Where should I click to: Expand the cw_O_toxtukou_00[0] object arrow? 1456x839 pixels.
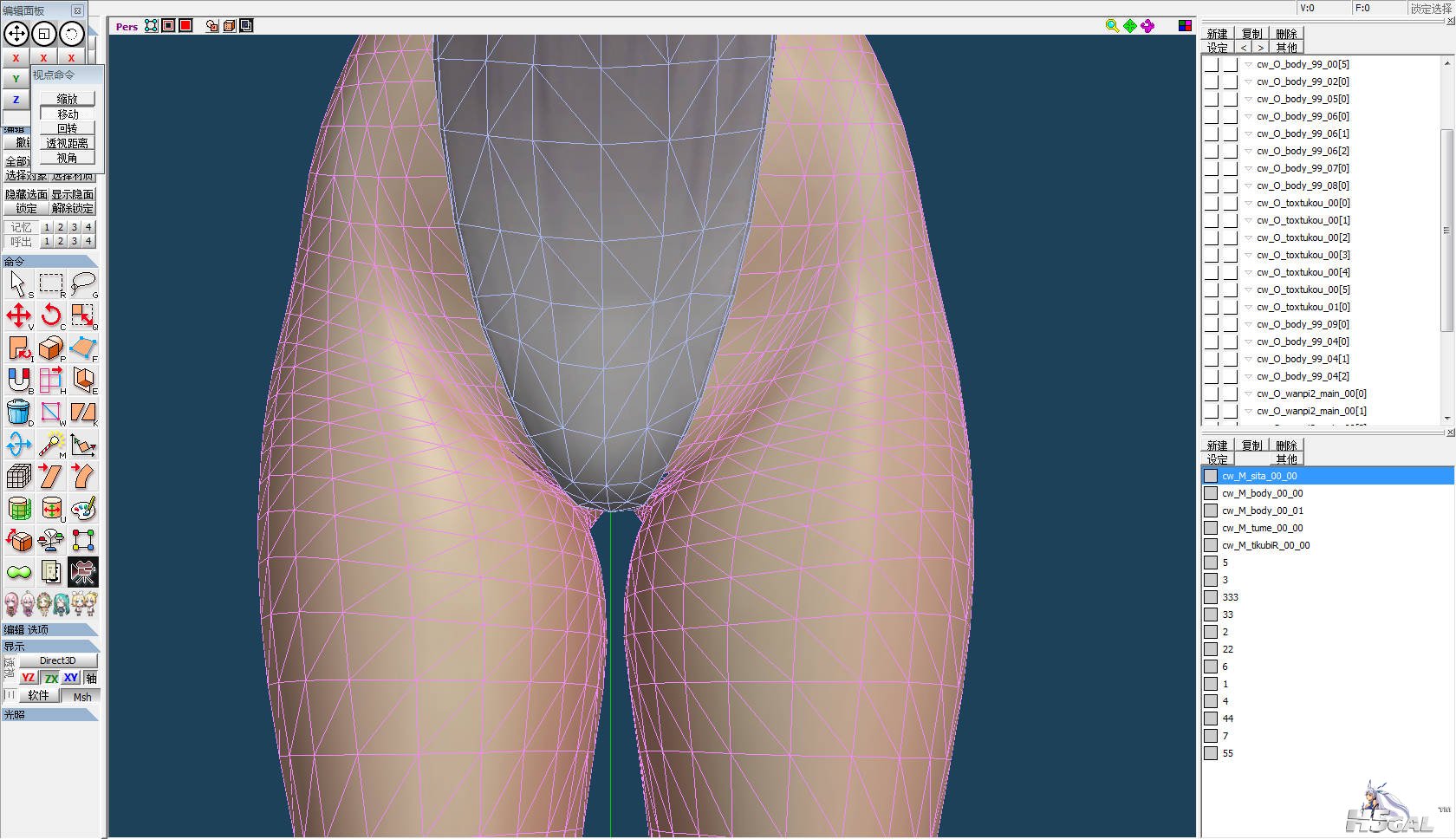click(1248, 203)
